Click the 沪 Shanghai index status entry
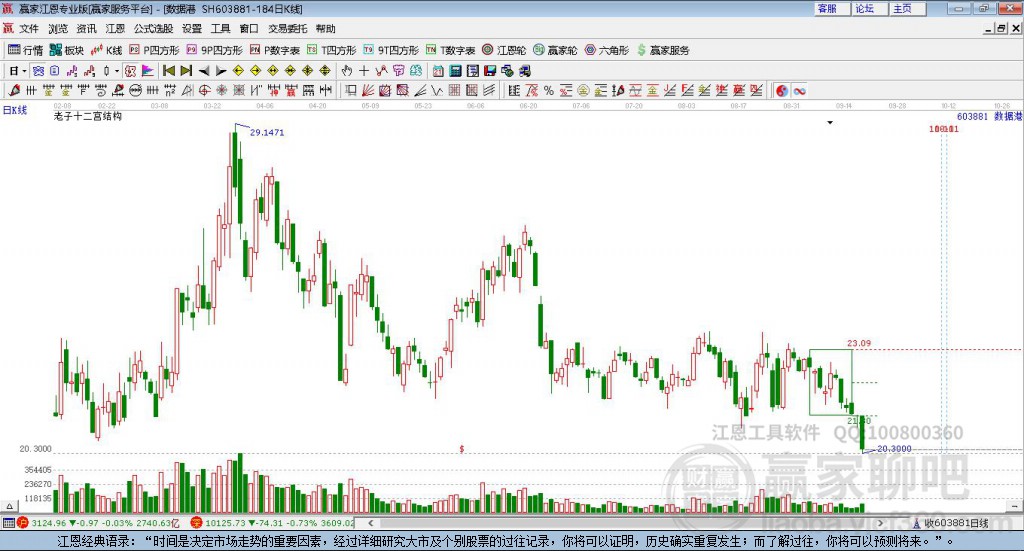The image size is (1024, 551). point(97,523)
